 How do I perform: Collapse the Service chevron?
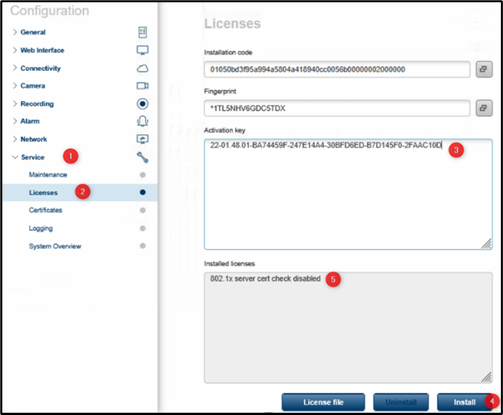pos(15,157)
